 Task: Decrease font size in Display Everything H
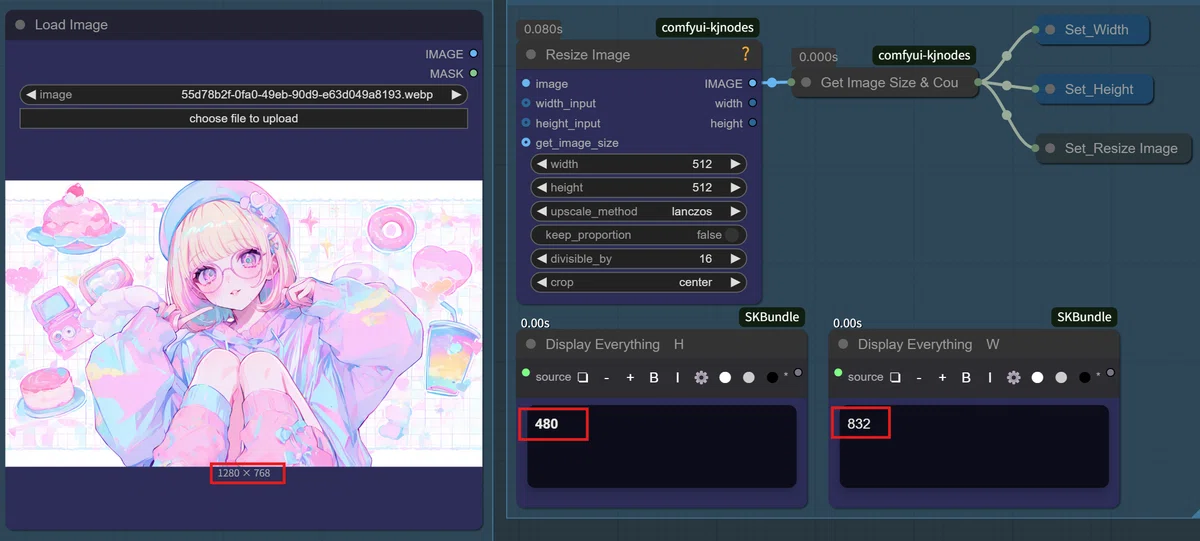(x=606, y=377)
